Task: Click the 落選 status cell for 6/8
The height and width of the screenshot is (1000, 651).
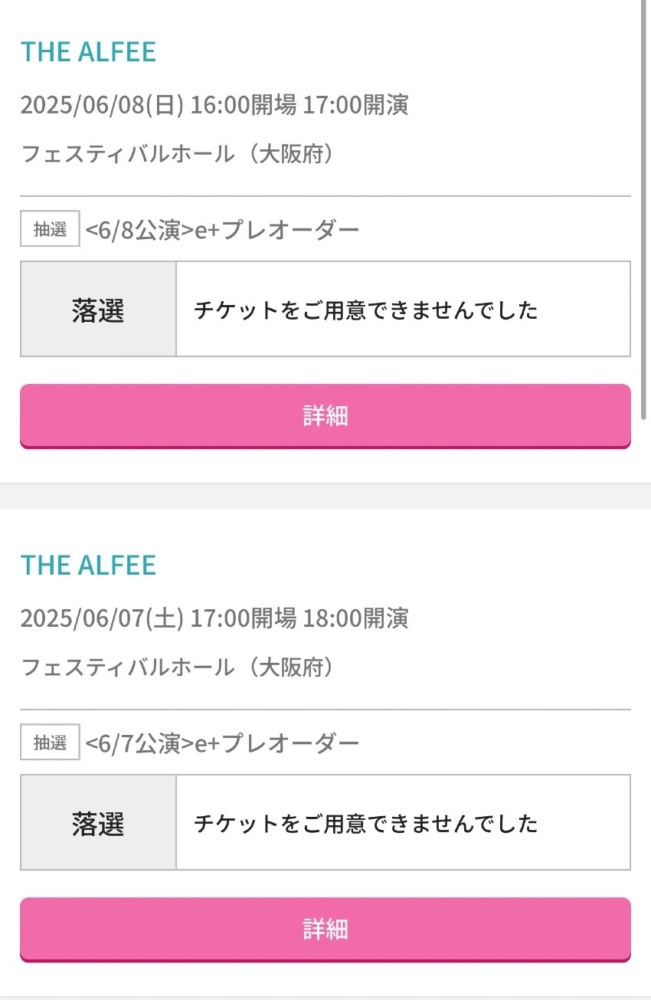Action: pyautogui.click(x=98, y=309)
